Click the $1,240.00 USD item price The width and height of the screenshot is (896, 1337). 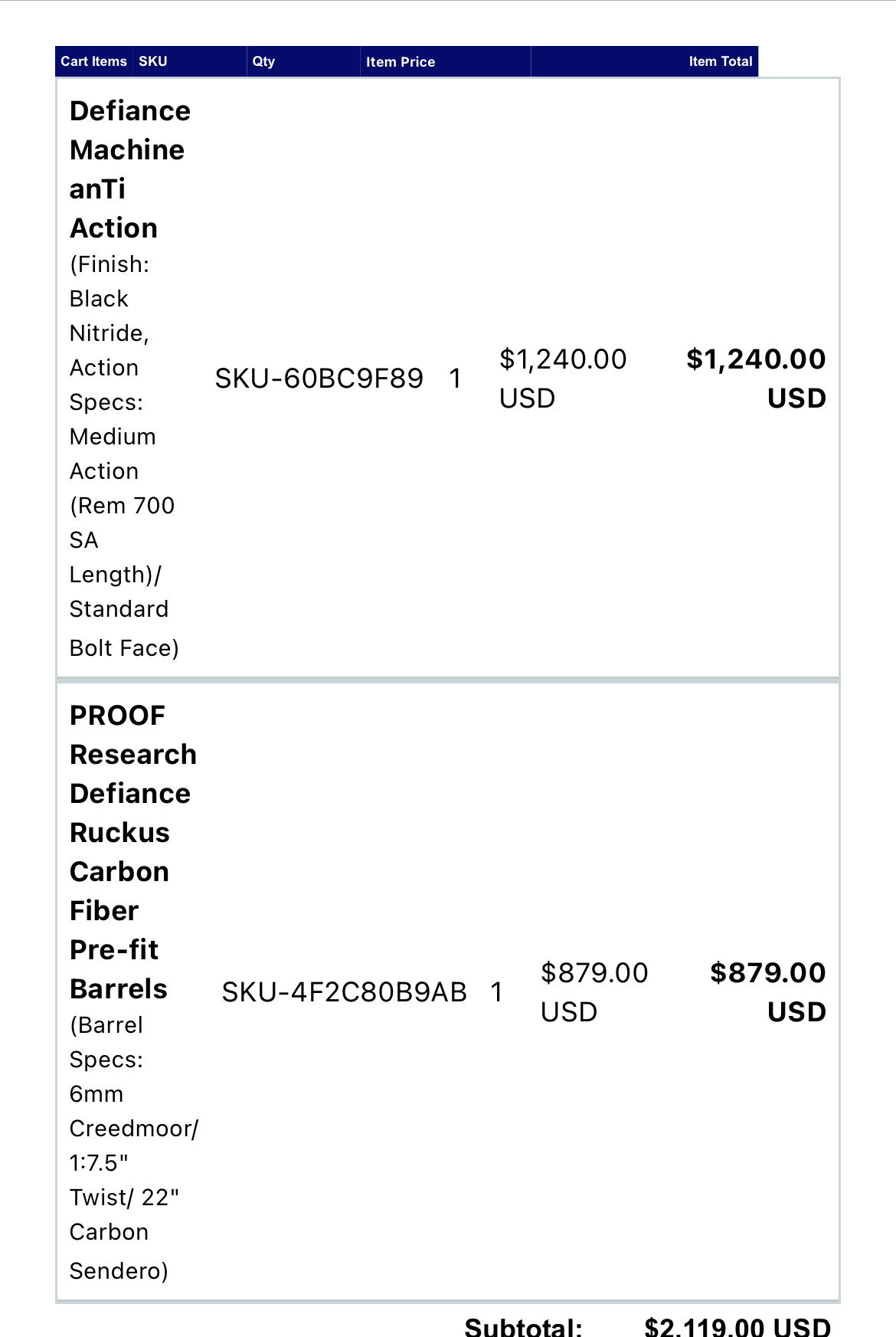pyautogui.click(x=563, y=378)
